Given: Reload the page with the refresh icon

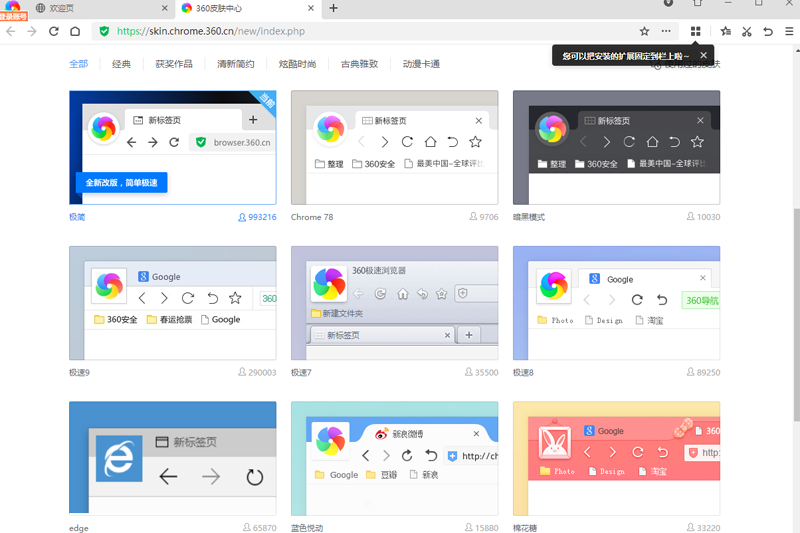Looking at the screenshot, I should coord(54,32).
